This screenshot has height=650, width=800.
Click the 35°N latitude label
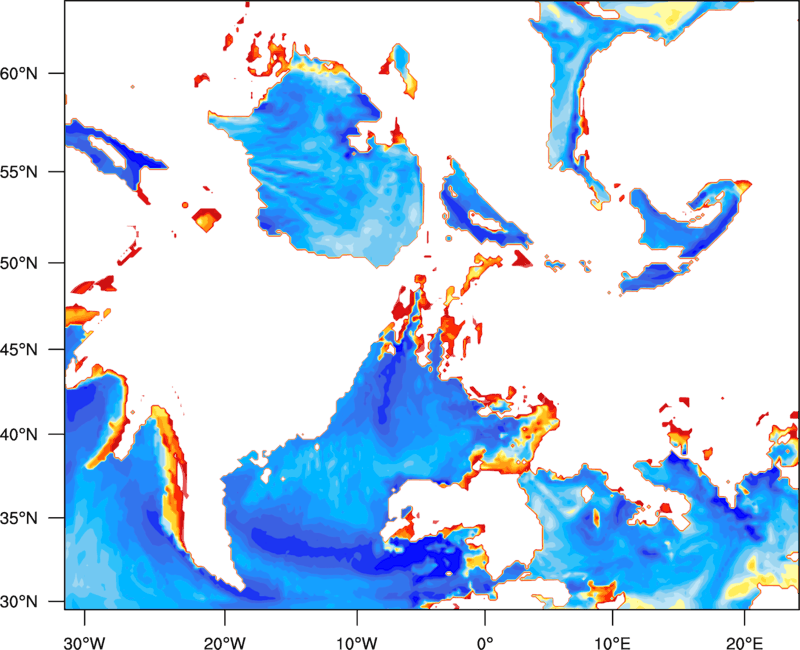[x=19, y=518]
